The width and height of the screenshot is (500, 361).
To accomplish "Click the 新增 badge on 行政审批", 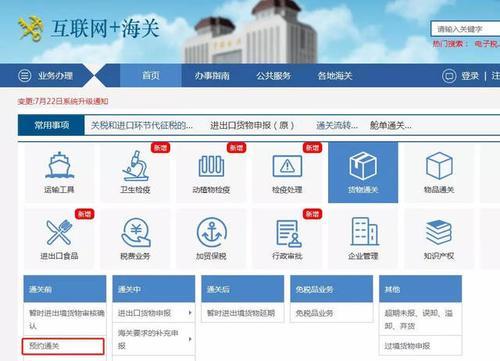I will (x=312, y=214).
